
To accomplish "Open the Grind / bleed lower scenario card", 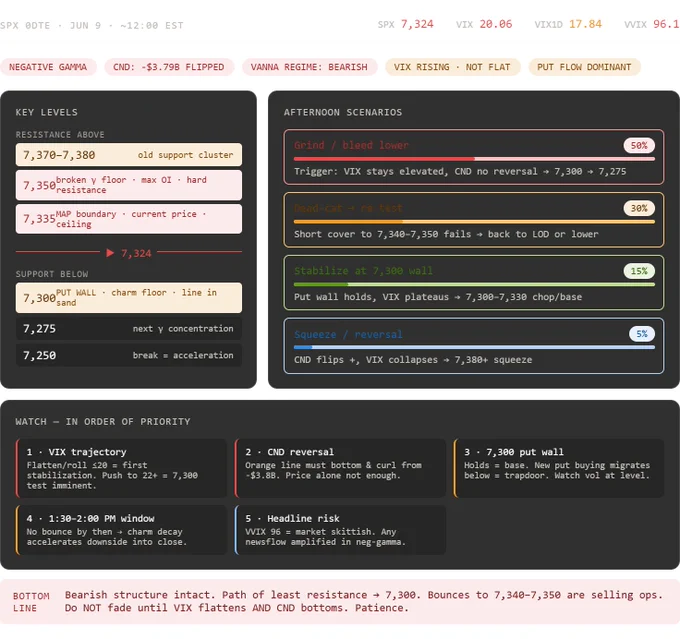I will coord(474,157).
